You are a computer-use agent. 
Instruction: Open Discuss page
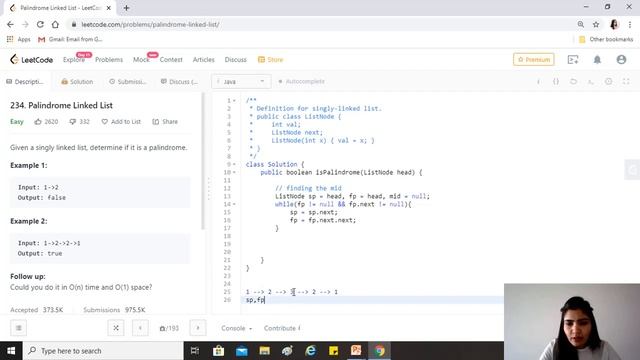236,60
